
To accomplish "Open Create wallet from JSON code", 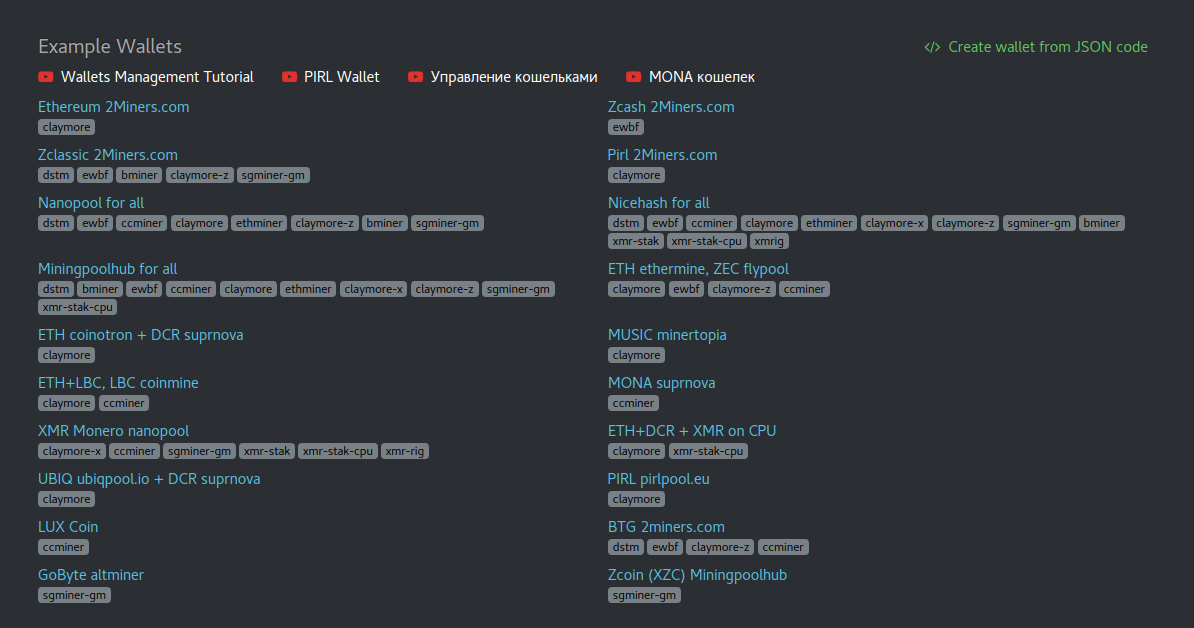I will (x=1047, y=47).
